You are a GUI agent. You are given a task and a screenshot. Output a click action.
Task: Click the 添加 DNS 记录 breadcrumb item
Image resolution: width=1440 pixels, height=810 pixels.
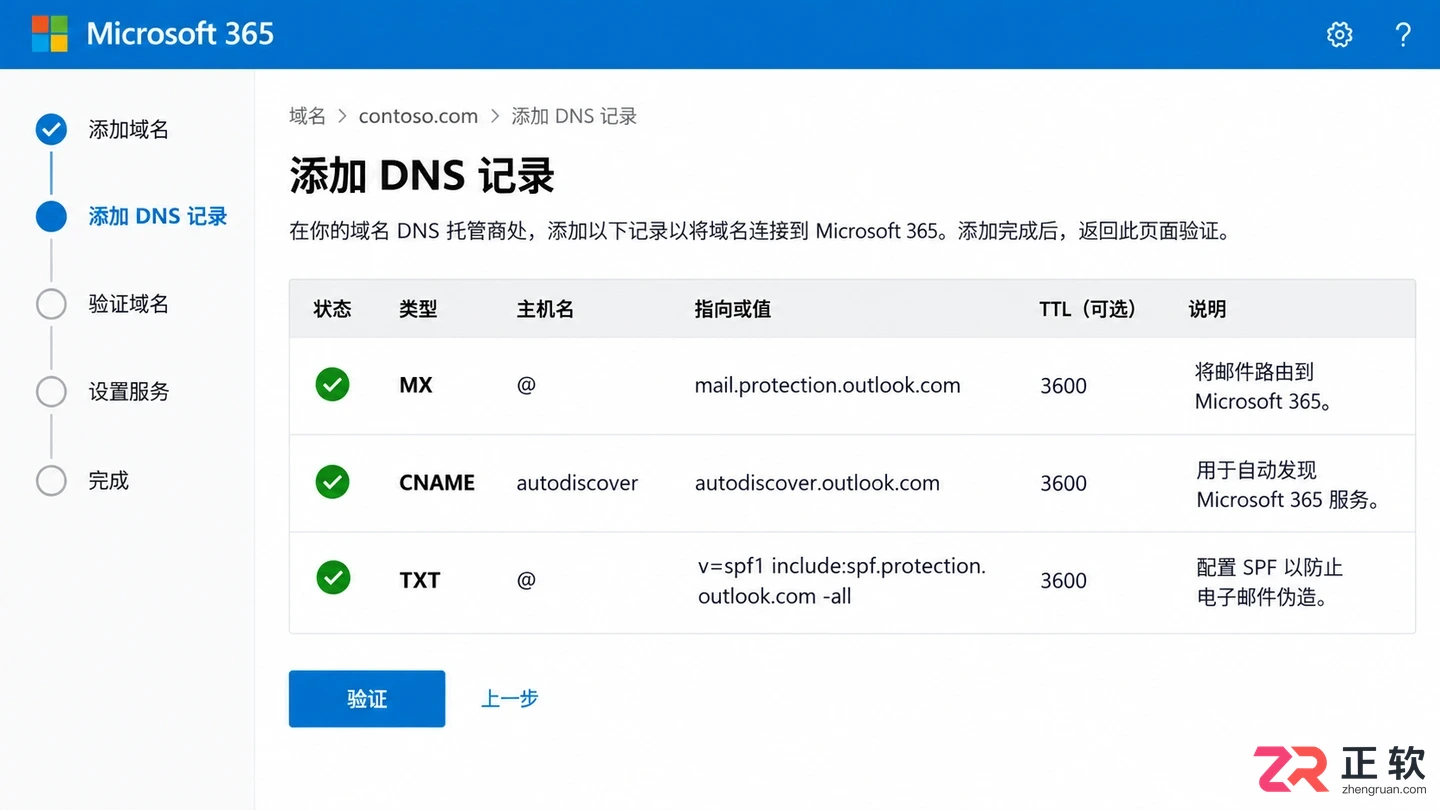point(574,116)
